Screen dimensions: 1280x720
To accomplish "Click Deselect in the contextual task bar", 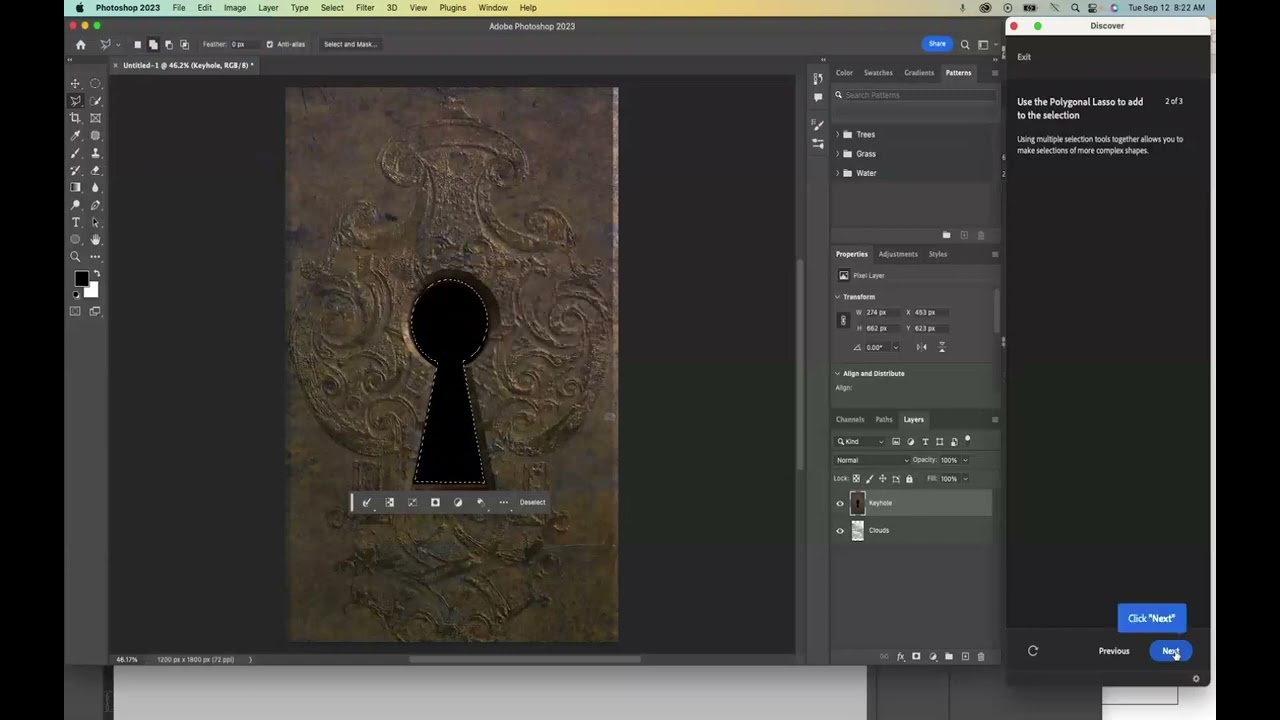I will pyautogui.click(x=532, y=503).
